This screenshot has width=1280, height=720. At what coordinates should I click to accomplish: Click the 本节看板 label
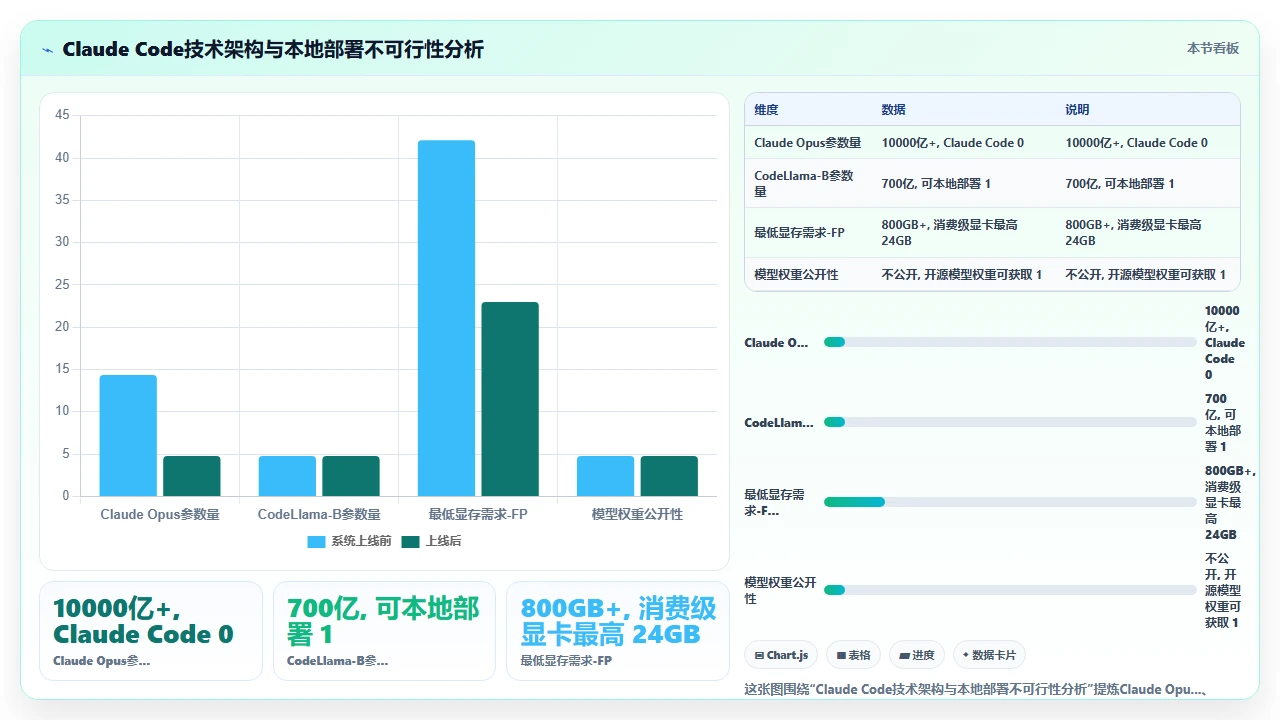click(x=1213, y=48)
